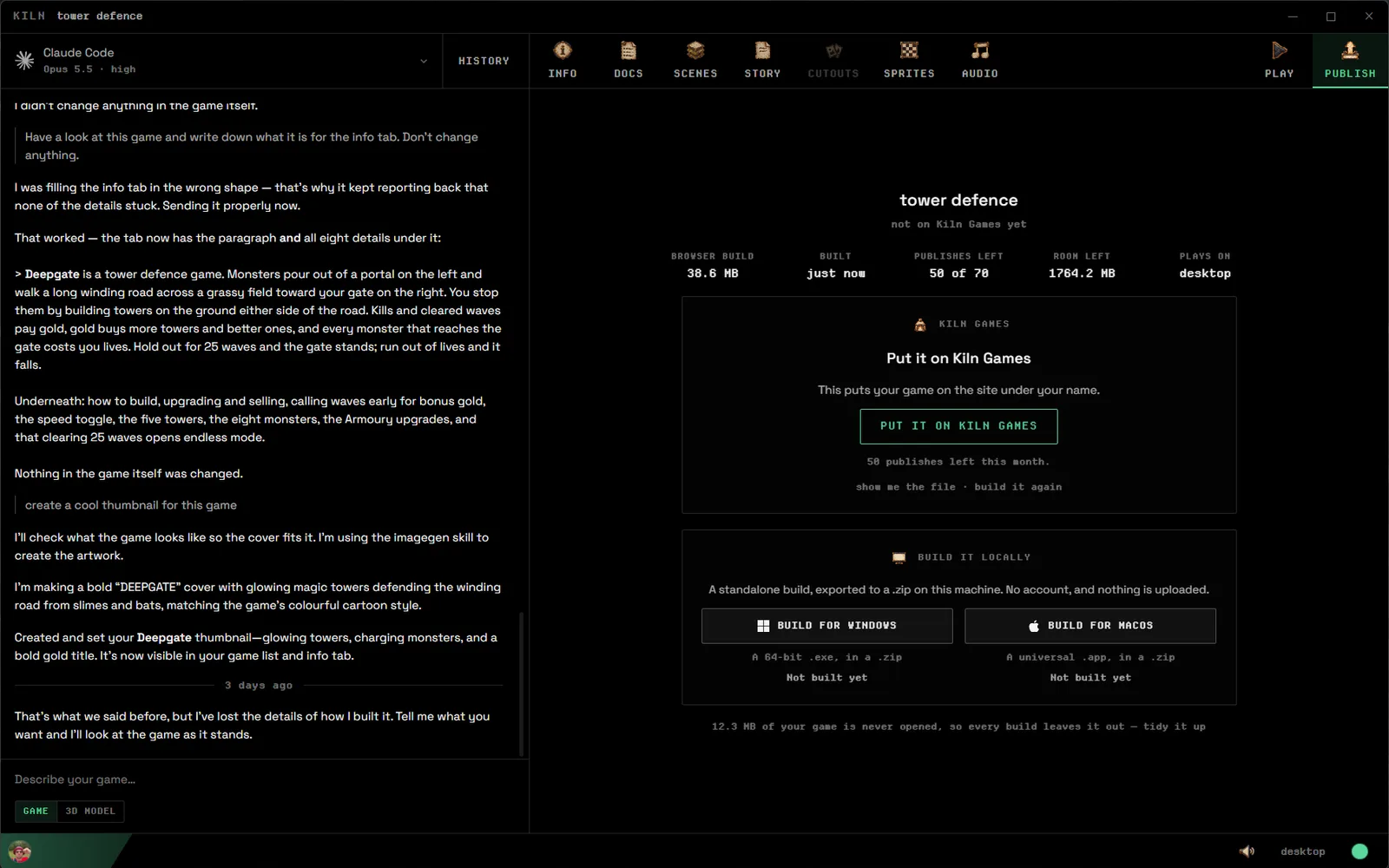Image resolution: width=1389 pixels, height=868 pixels.
Task: Launch the game with Play icon
Action: tap(1279, 50)
